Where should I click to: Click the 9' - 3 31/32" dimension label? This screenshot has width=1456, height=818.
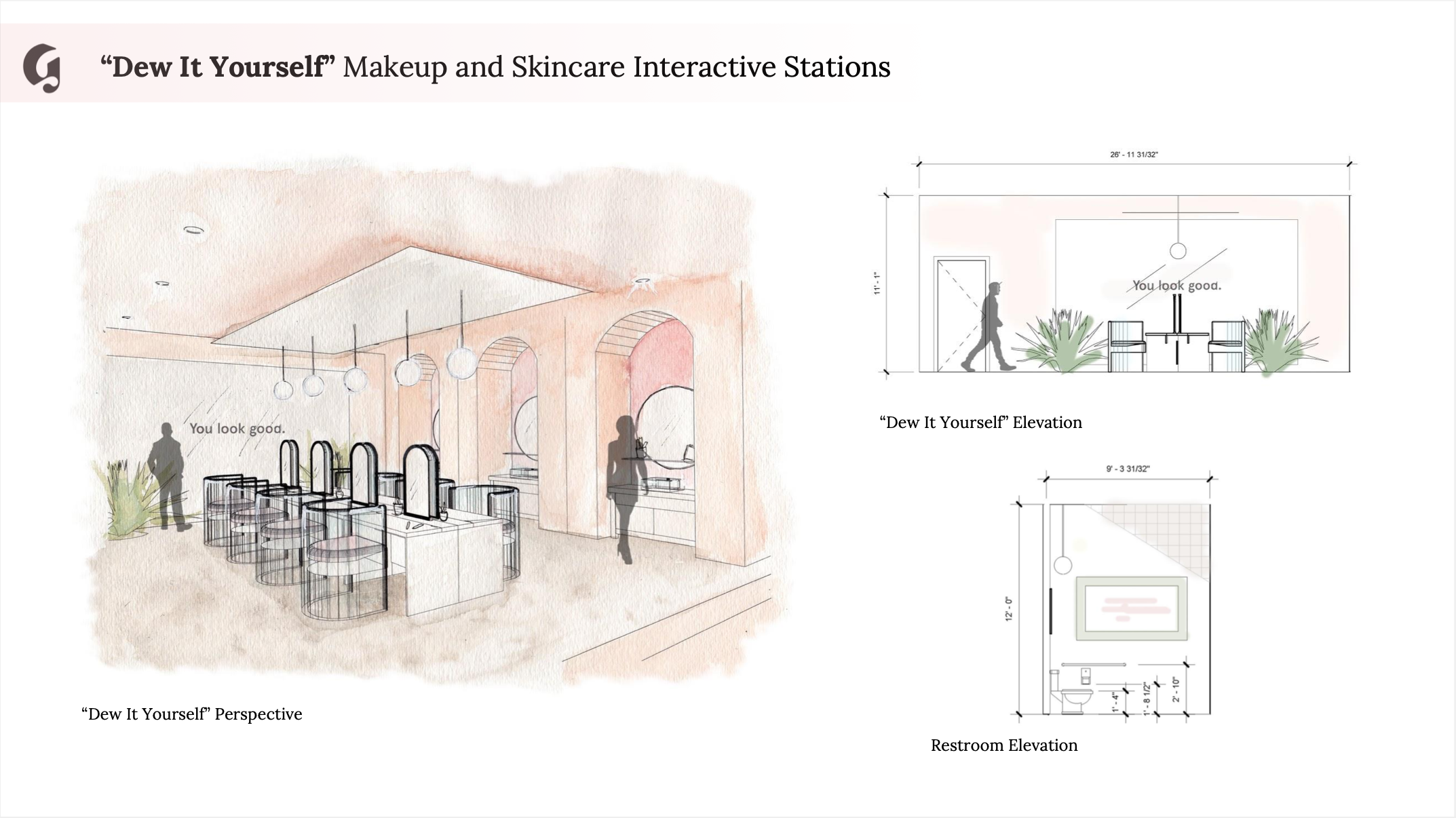pyautogui.click(x=1128, y=469)
